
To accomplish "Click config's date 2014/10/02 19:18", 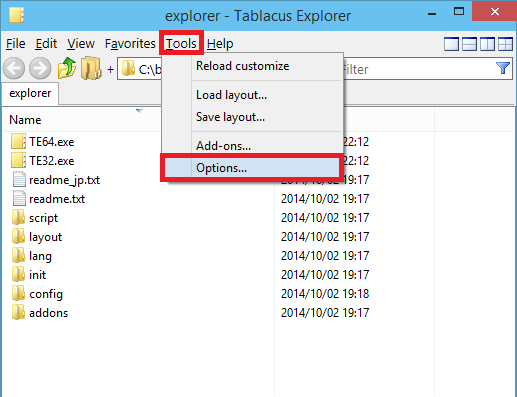I will (x=325, y=294).
